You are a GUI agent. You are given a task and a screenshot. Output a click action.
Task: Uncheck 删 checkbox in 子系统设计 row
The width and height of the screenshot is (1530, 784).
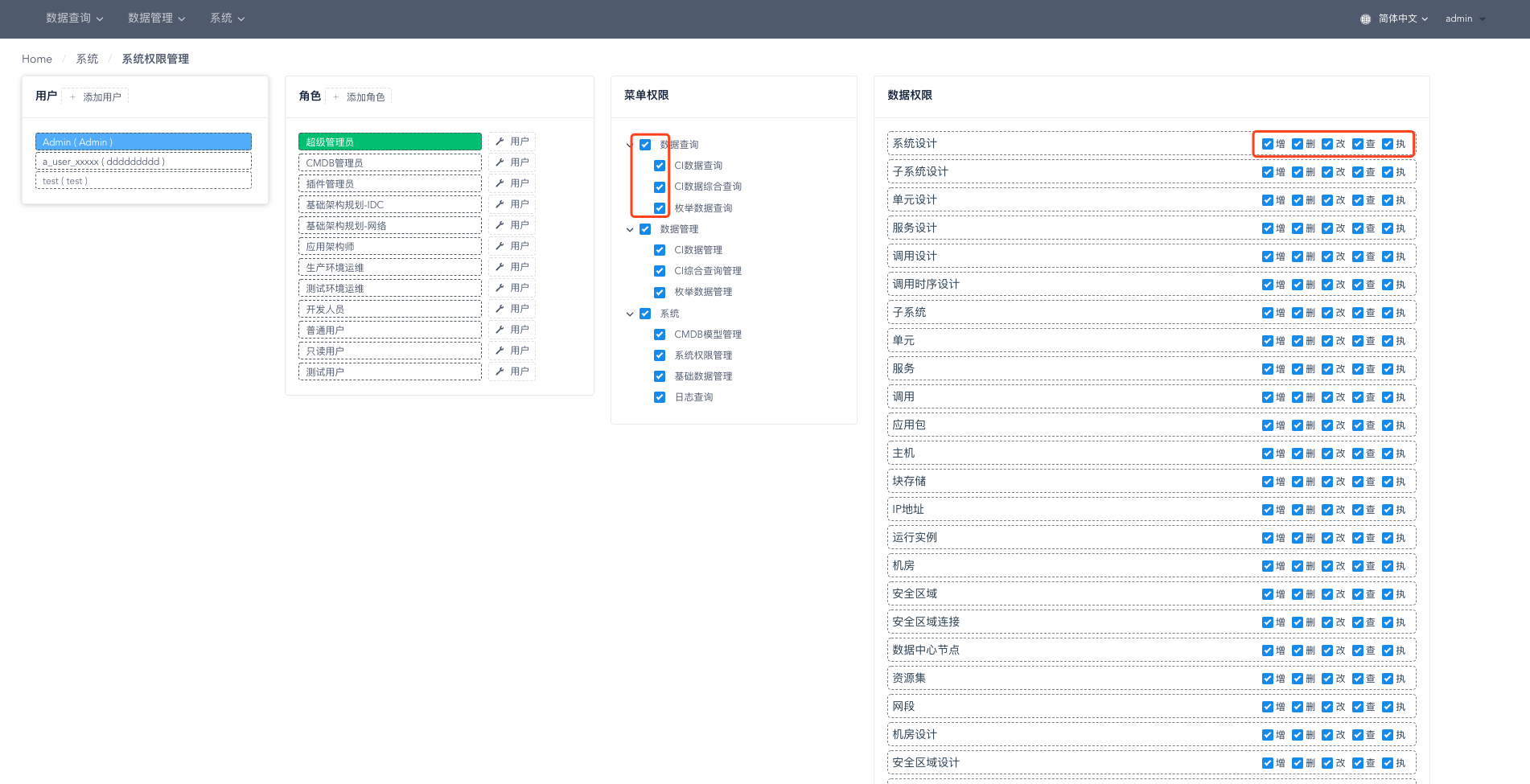[1298, 172]
